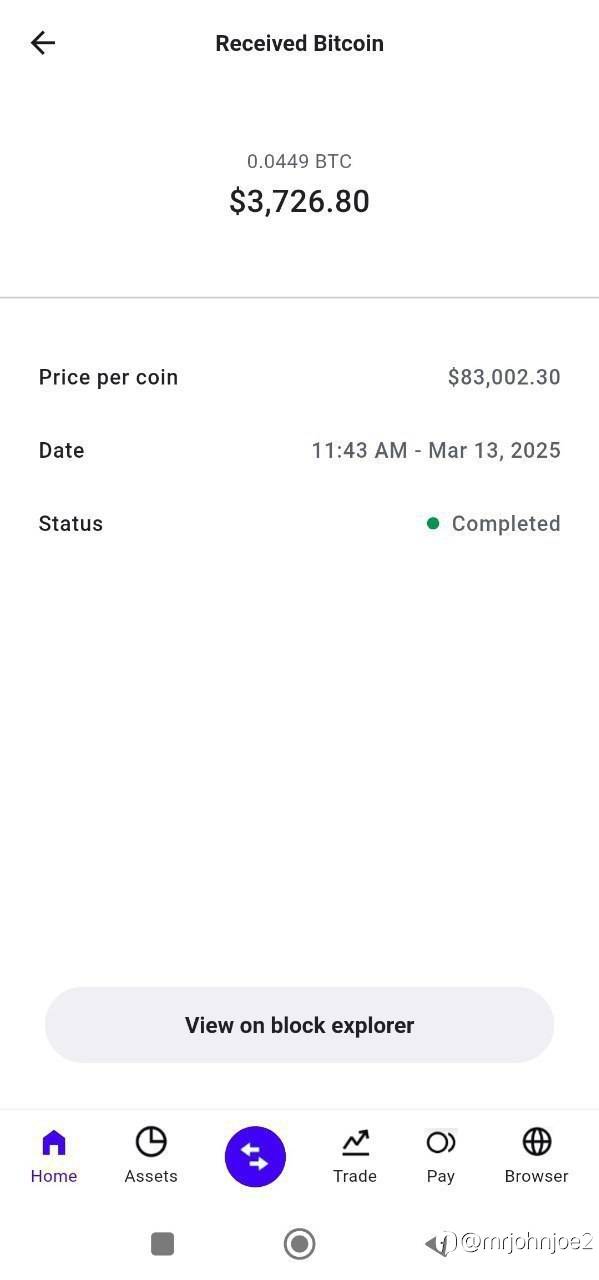Tap the date 11:43 AM - Mar 13, 2025
Viewport: 599px width, 1280px height.
[x=436, y=450]
